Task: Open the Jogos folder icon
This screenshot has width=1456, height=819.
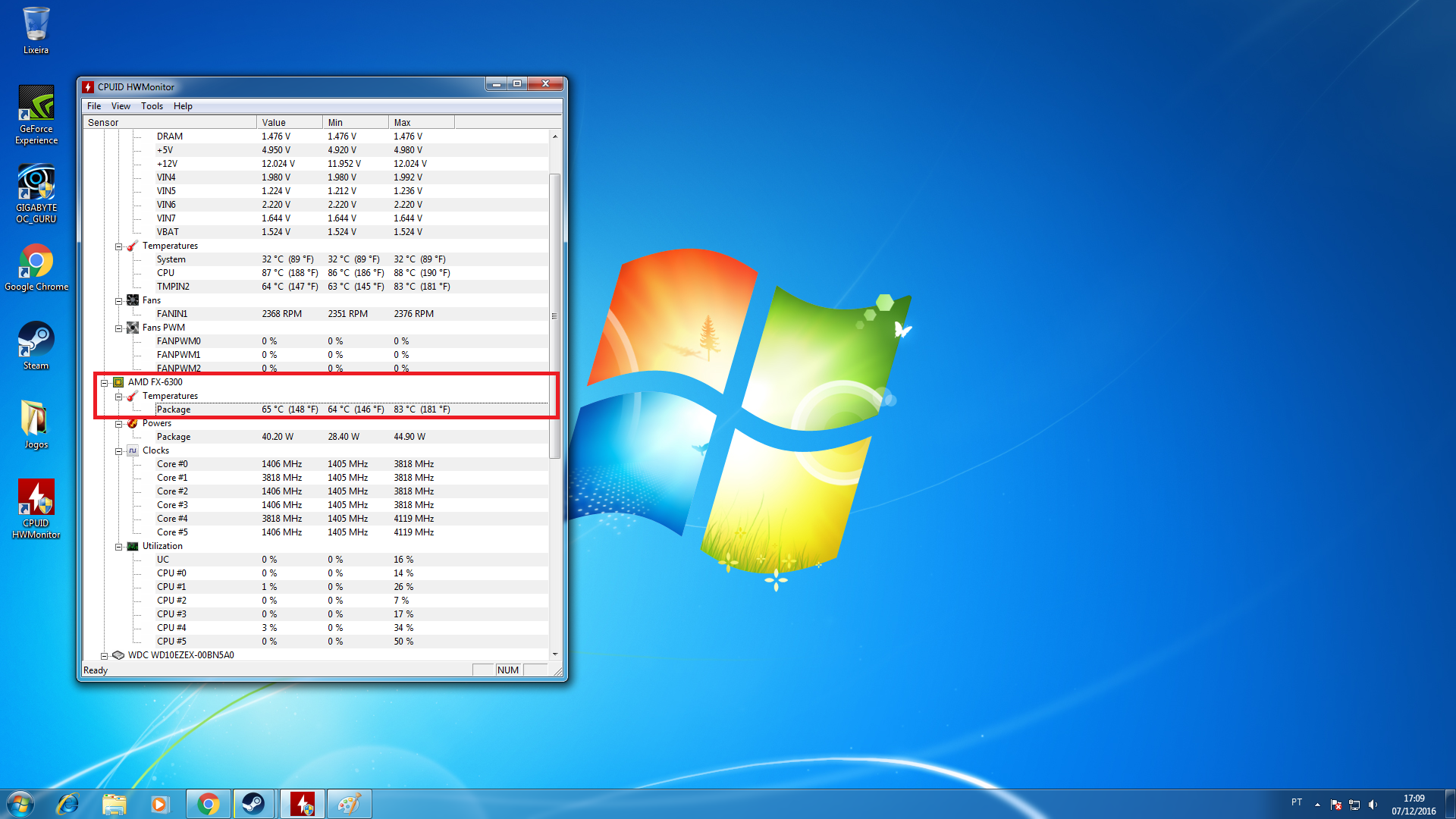Action: pos(36,425)
